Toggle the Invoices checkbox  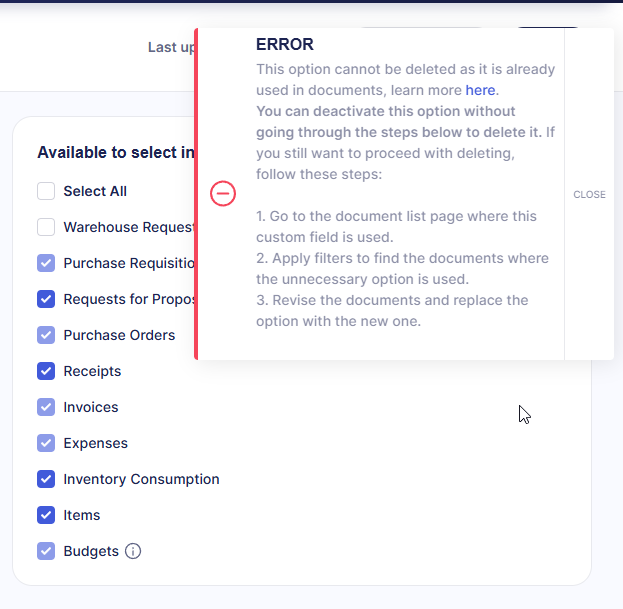click(x=46, y=407)
